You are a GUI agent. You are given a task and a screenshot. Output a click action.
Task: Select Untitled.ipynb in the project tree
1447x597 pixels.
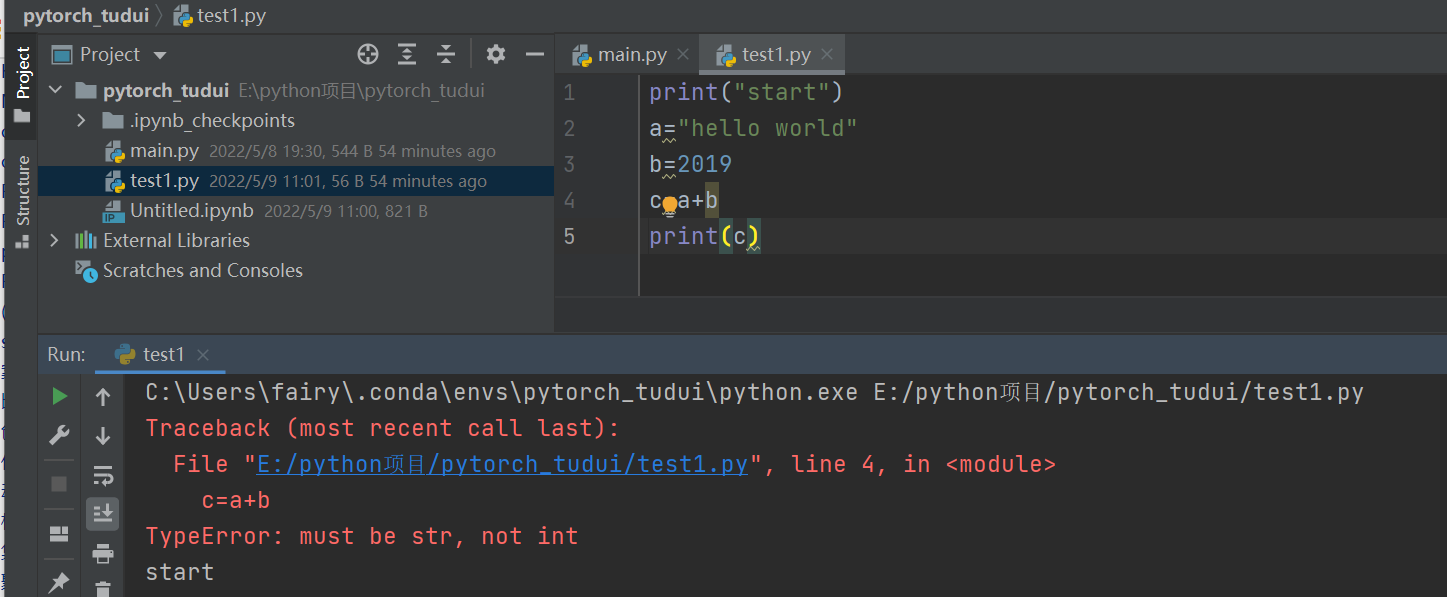(191, 211)
